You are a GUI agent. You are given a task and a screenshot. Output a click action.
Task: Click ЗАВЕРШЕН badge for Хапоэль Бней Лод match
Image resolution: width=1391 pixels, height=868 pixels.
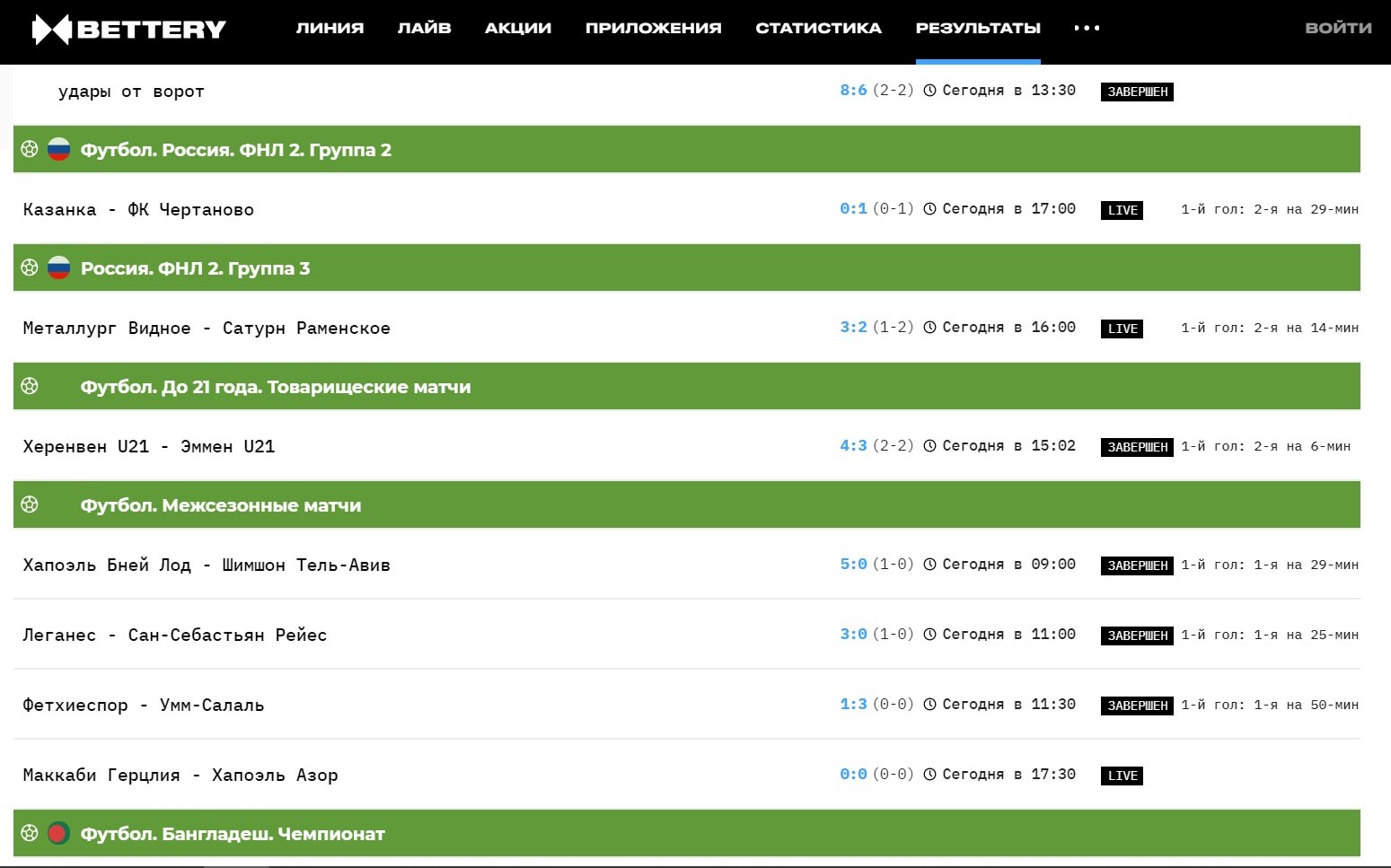1137,566
